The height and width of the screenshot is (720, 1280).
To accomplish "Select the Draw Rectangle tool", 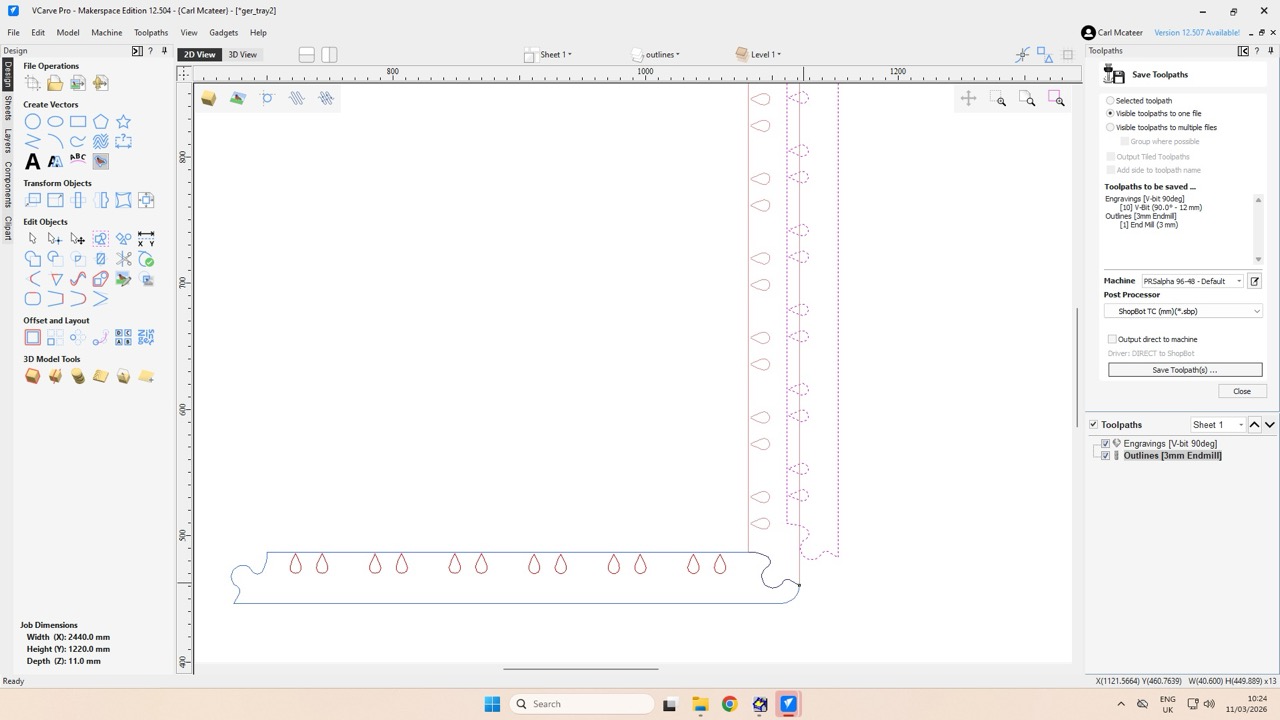I will click(x=78, y=122).
